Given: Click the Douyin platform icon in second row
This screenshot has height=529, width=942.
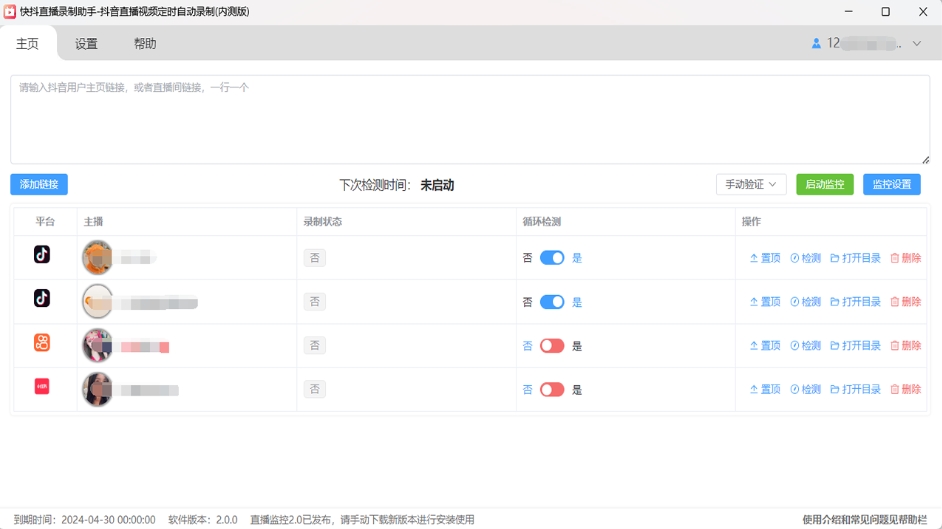Looking at the screenshot, I should (x=41, y=298).
